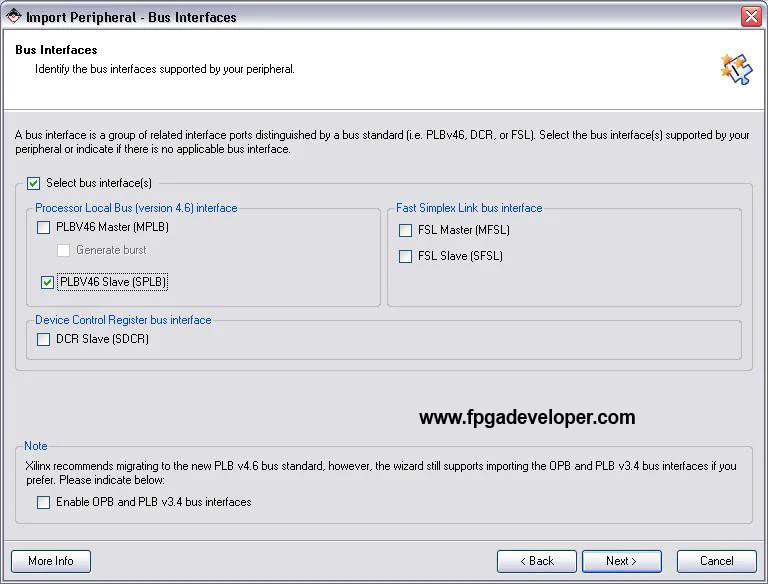Click the wizard wand icon in the header
Image resolution: width=768 pixels, height=584 pixels.
(x=735, y=69)
